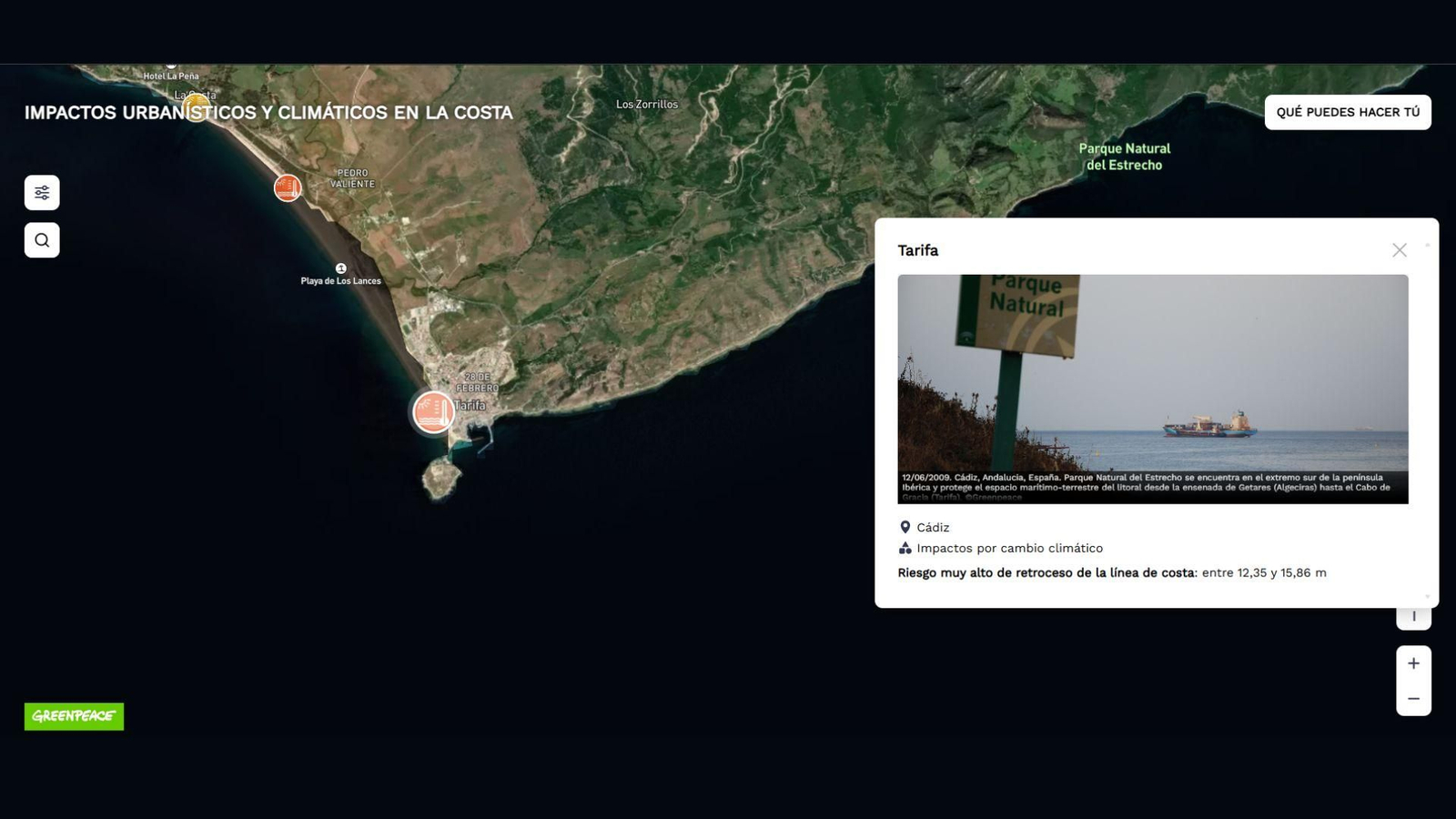The height and width of the screenshot is (819, 1456).
Task: Select the yellow marker near La Costa
Action: 196,107
